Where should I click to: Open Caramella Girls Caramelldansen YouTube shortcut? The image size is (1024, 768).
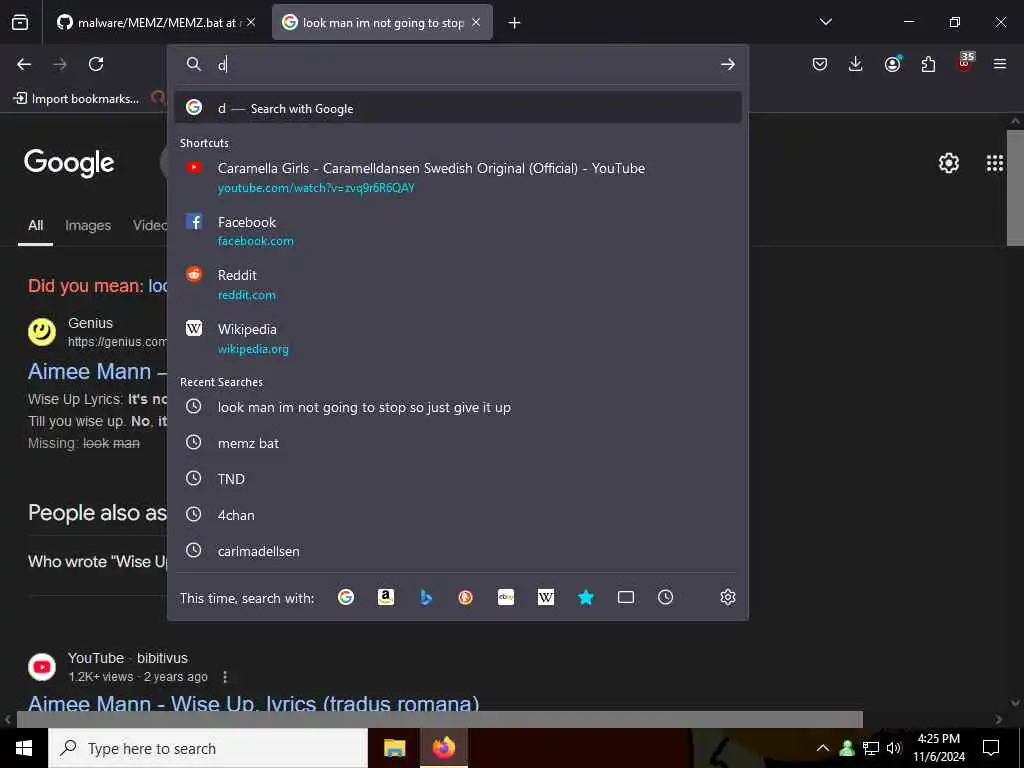coord(458,177)
